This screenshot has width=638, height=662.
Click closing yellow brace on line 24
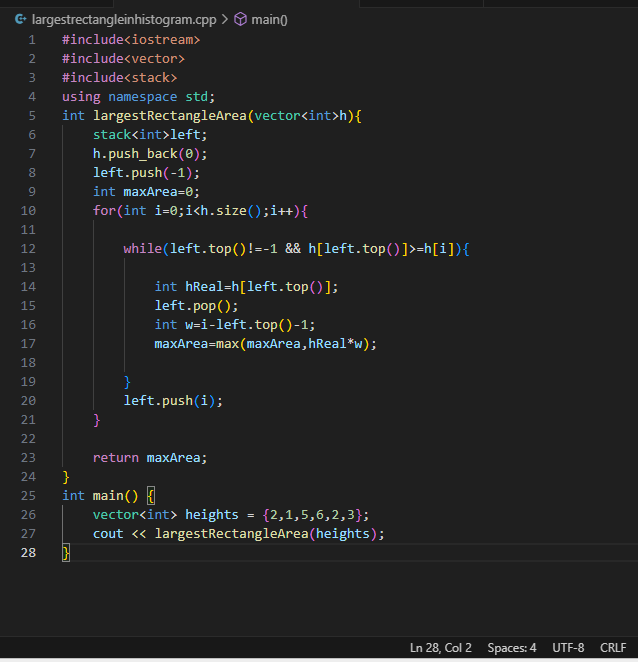(x=66, y=477)
